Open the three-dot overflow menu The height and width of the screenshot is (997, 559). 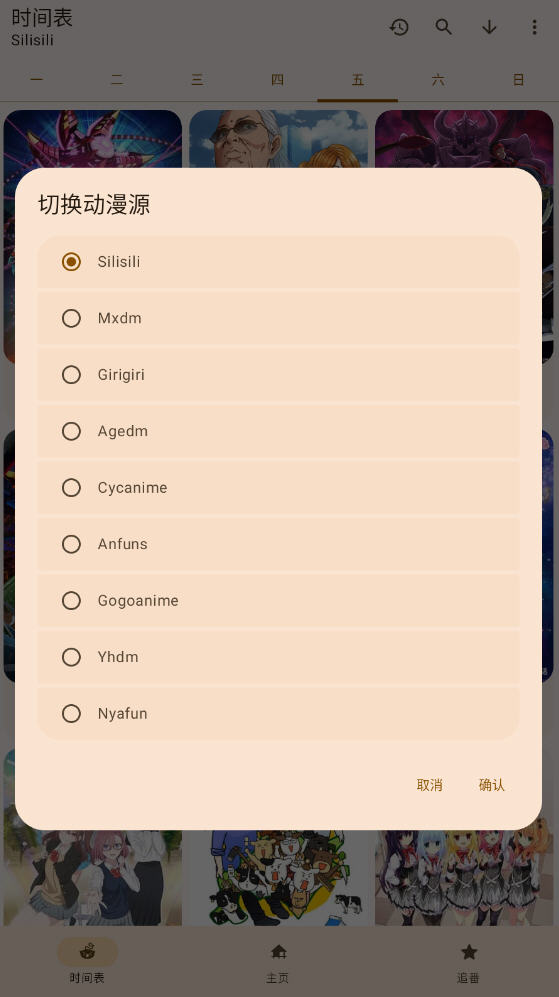[x=534, y=27]
